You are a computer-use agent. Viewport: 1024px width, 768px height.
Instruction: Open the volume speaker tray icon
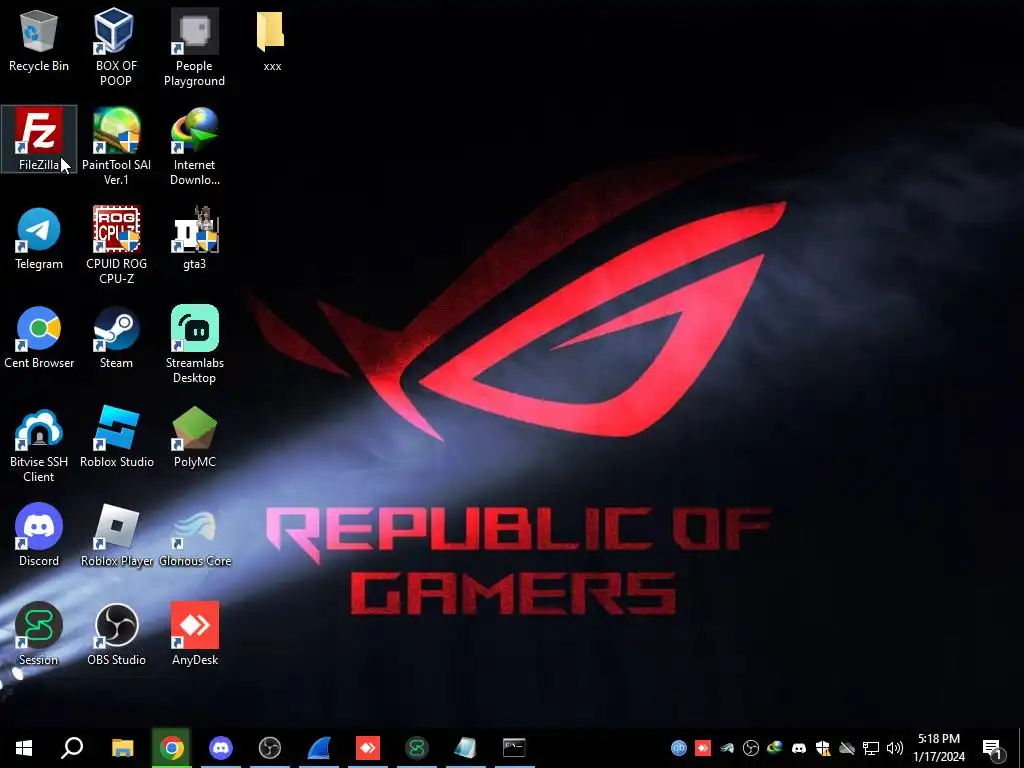895,748
